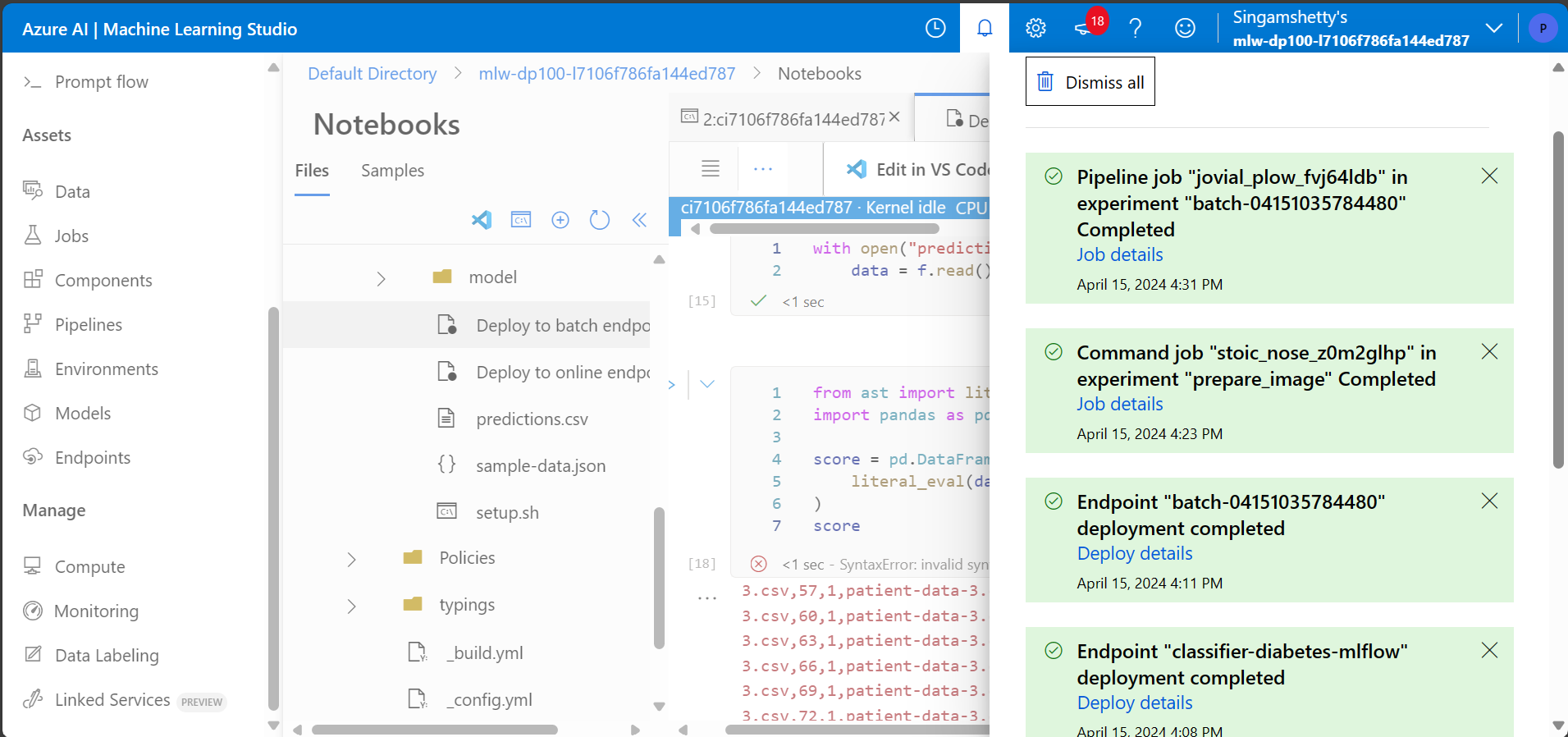Open the recent history clock icon
Screen dimensions: 1568x737
pyautogui.click(x=935, y=28)
